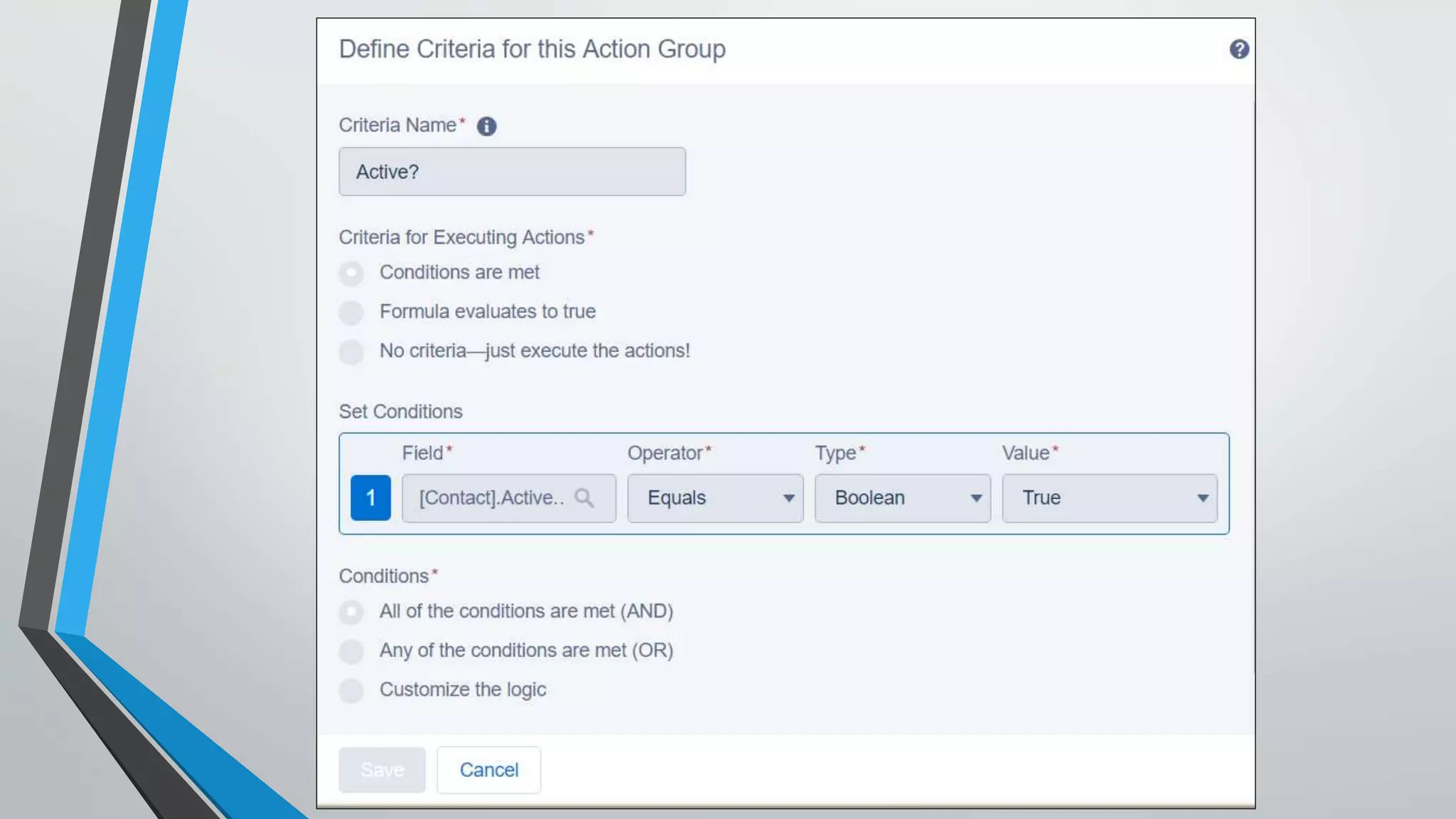
Task: Click the Field search magnifier icon
Action: 584,498
